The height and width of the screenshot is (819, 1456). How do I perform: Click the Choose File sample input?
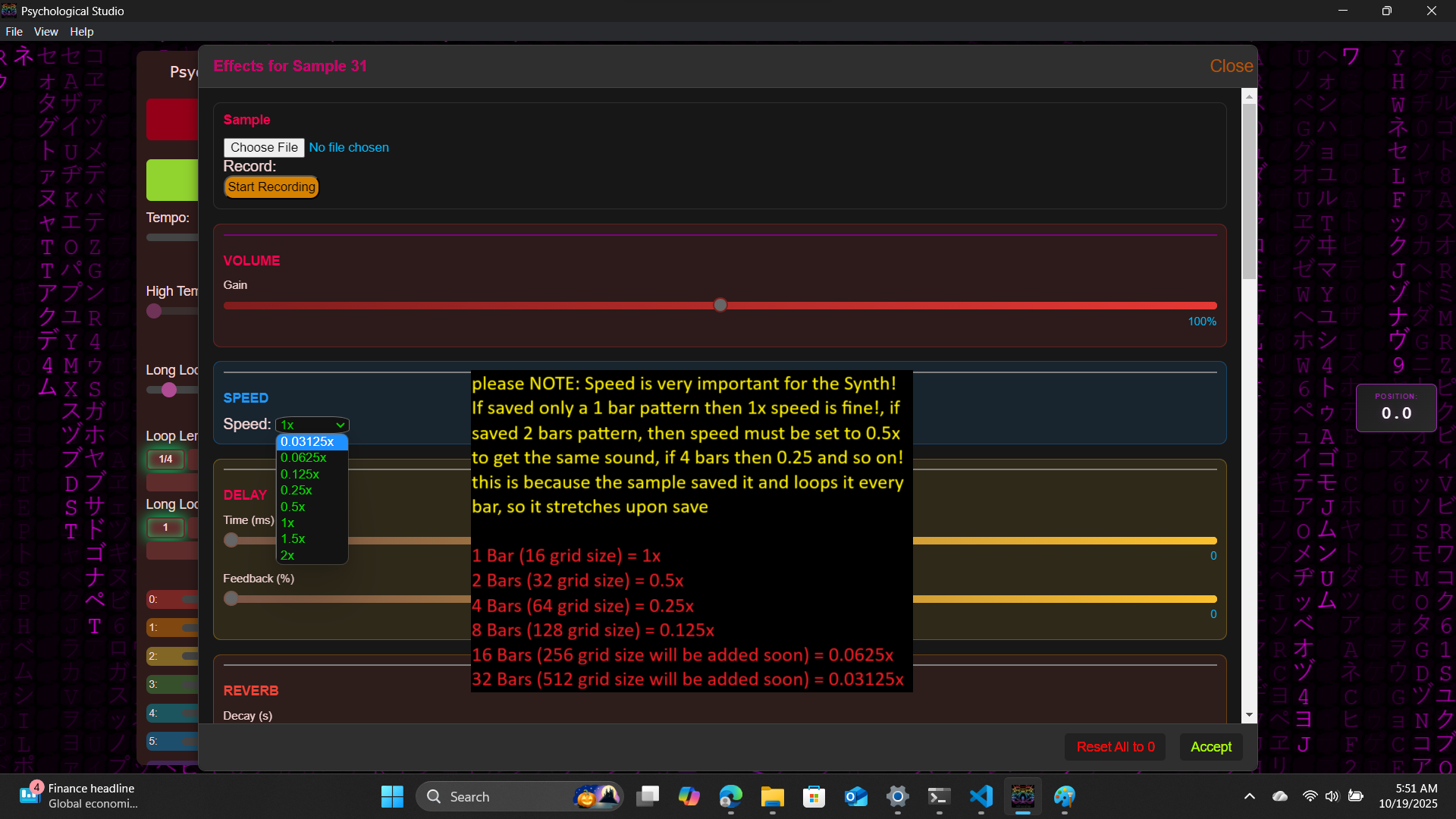click(x=264, y=147)
